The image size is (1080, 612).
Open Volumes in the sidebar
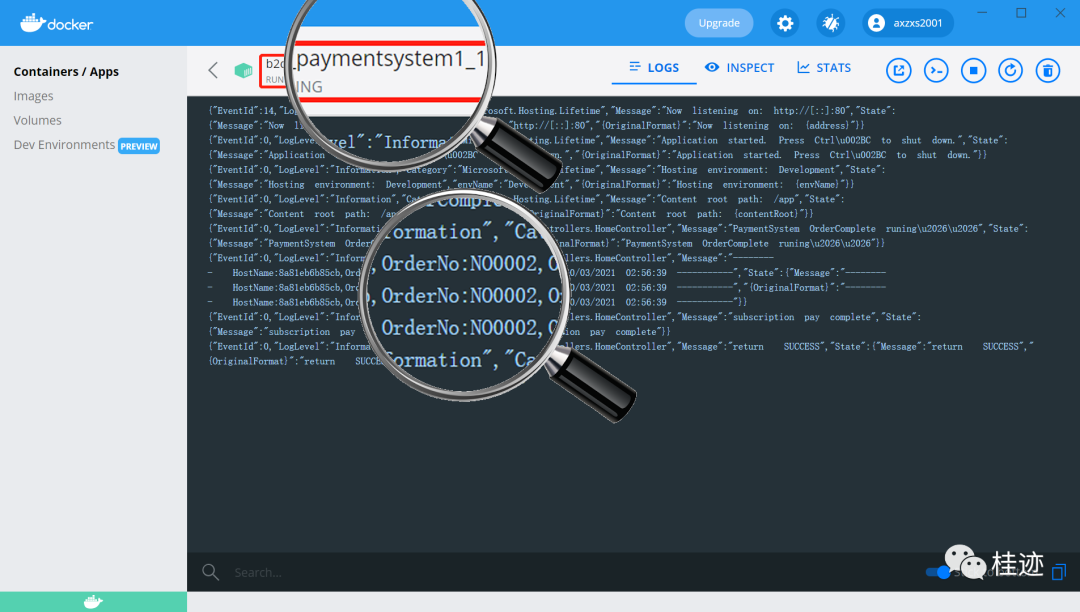[37, 120]
